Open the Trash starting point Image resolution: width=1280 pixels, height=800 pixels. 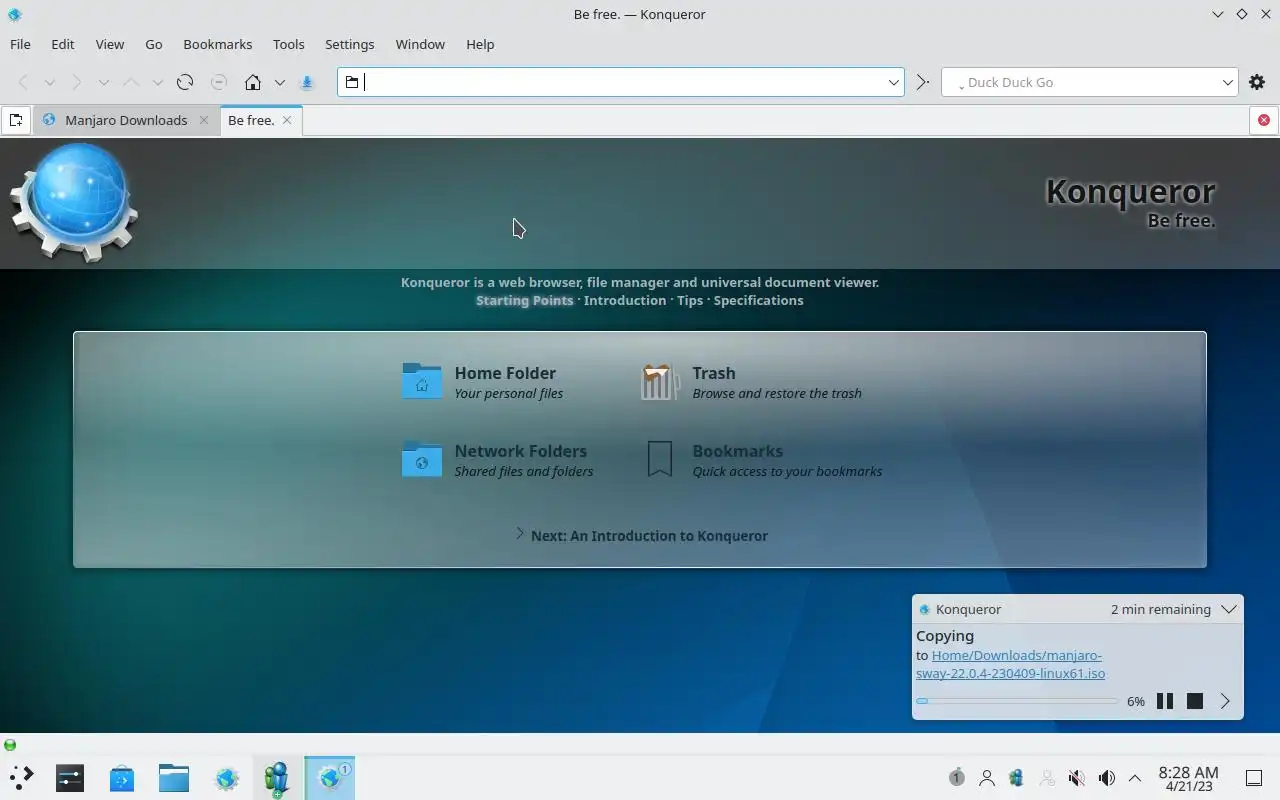[x=751, y=381]
